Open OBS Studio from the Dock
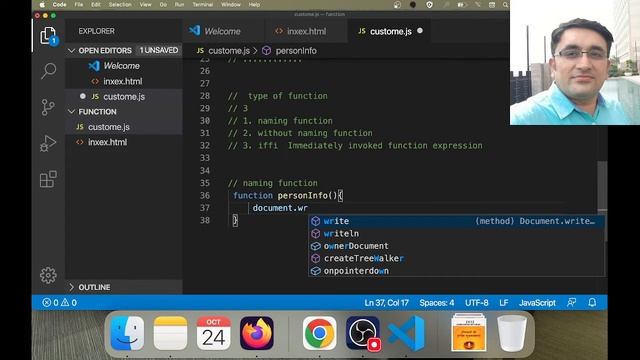The image size is (640, 360). point(363,333)
